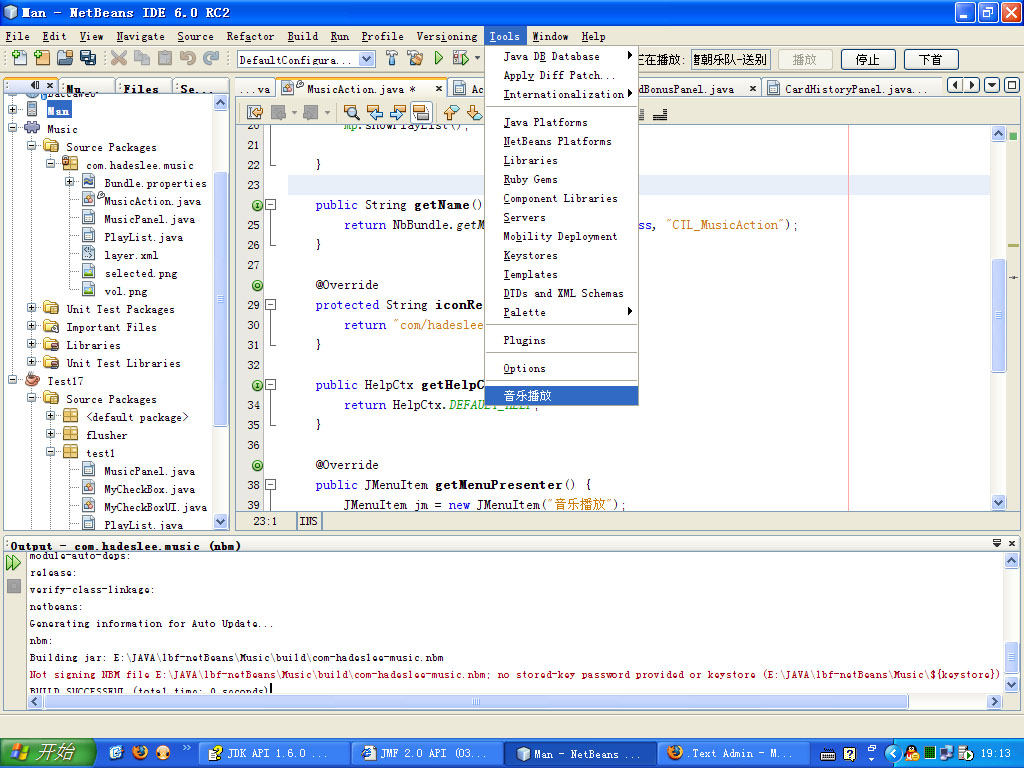This screenshot has height=768, width=1024.
Task: Click the Find Next Occurrence icon
Action: click(x=398, y=113)
